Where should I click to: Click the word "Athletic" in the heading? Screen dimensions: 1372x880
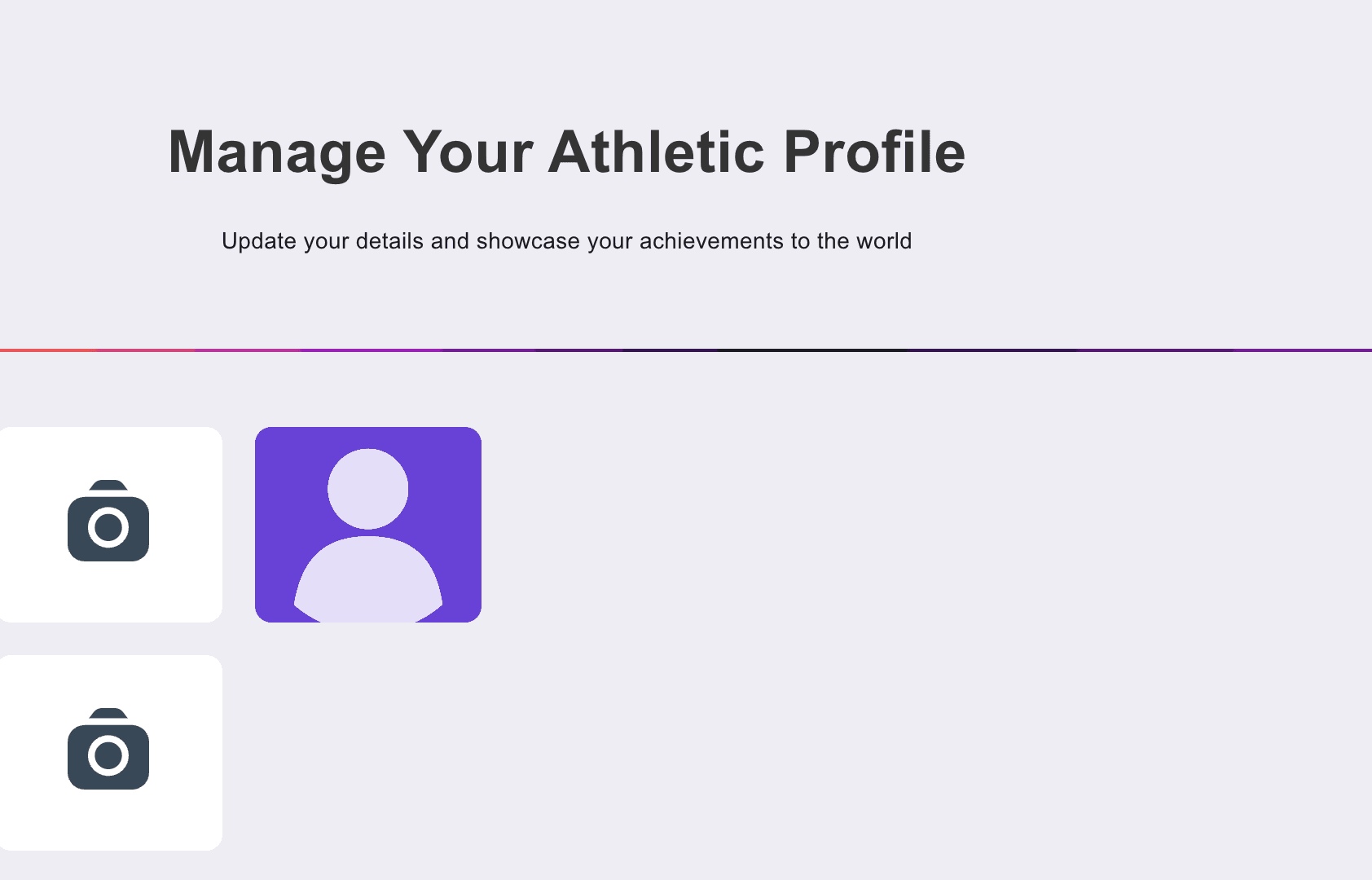(x=657, y=152)
